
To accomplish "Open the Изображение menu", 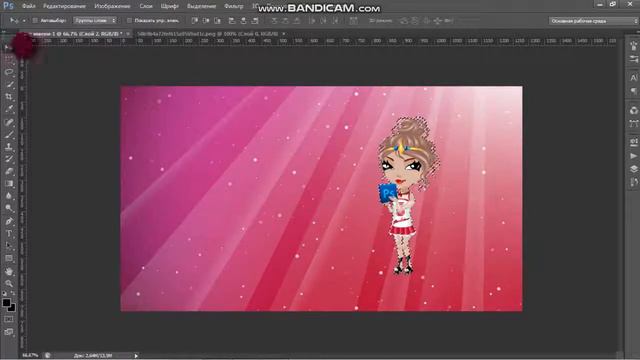I will [112, 6].
